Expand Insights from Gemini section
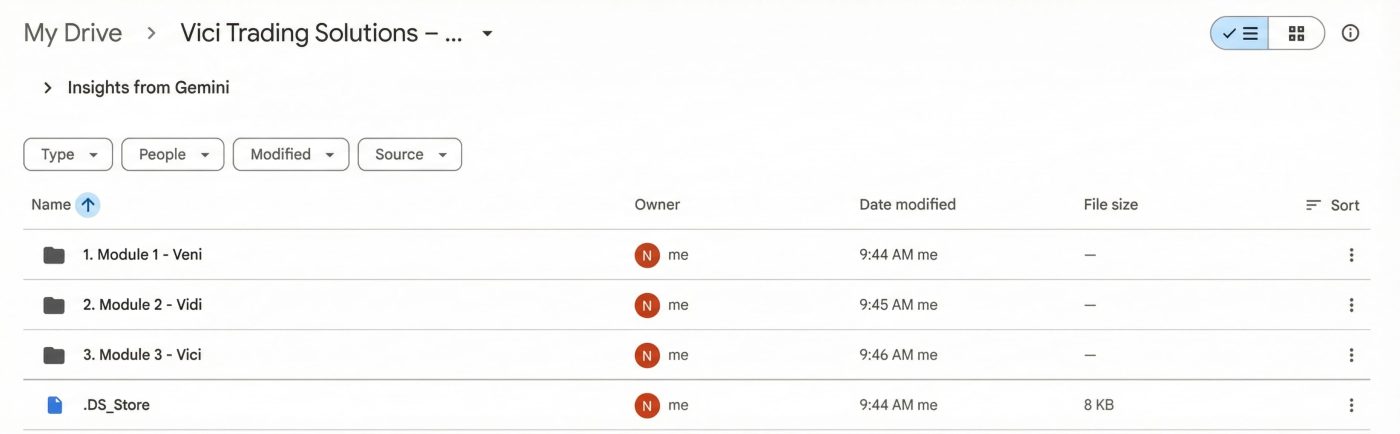 tap(47, 88)
